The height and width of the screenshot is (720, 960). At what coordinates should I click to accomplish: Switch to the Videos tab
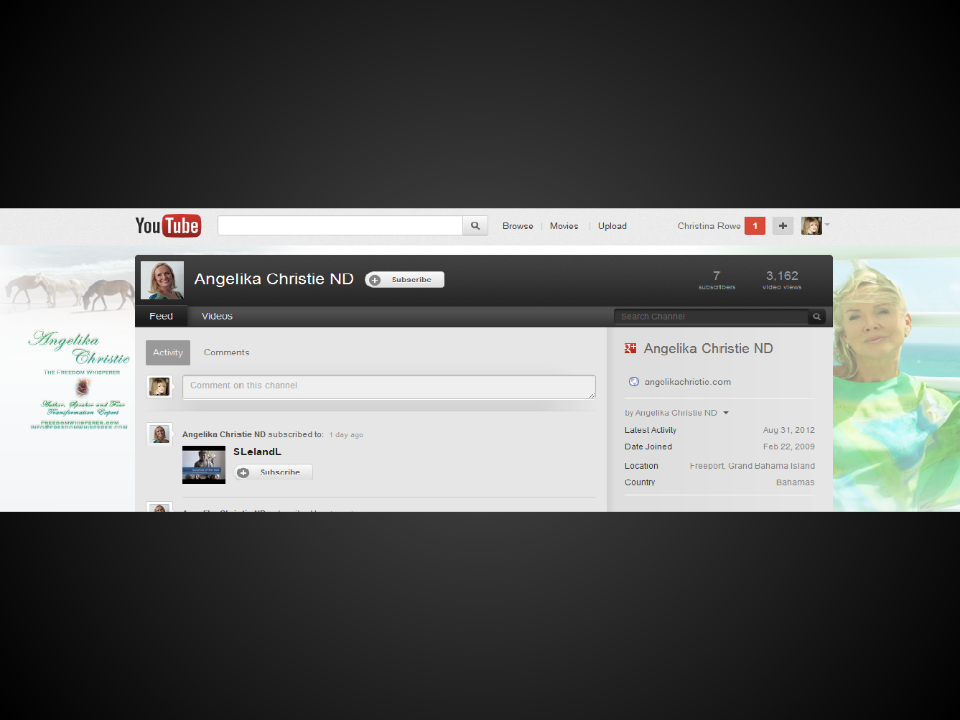[x=217, y=317]
